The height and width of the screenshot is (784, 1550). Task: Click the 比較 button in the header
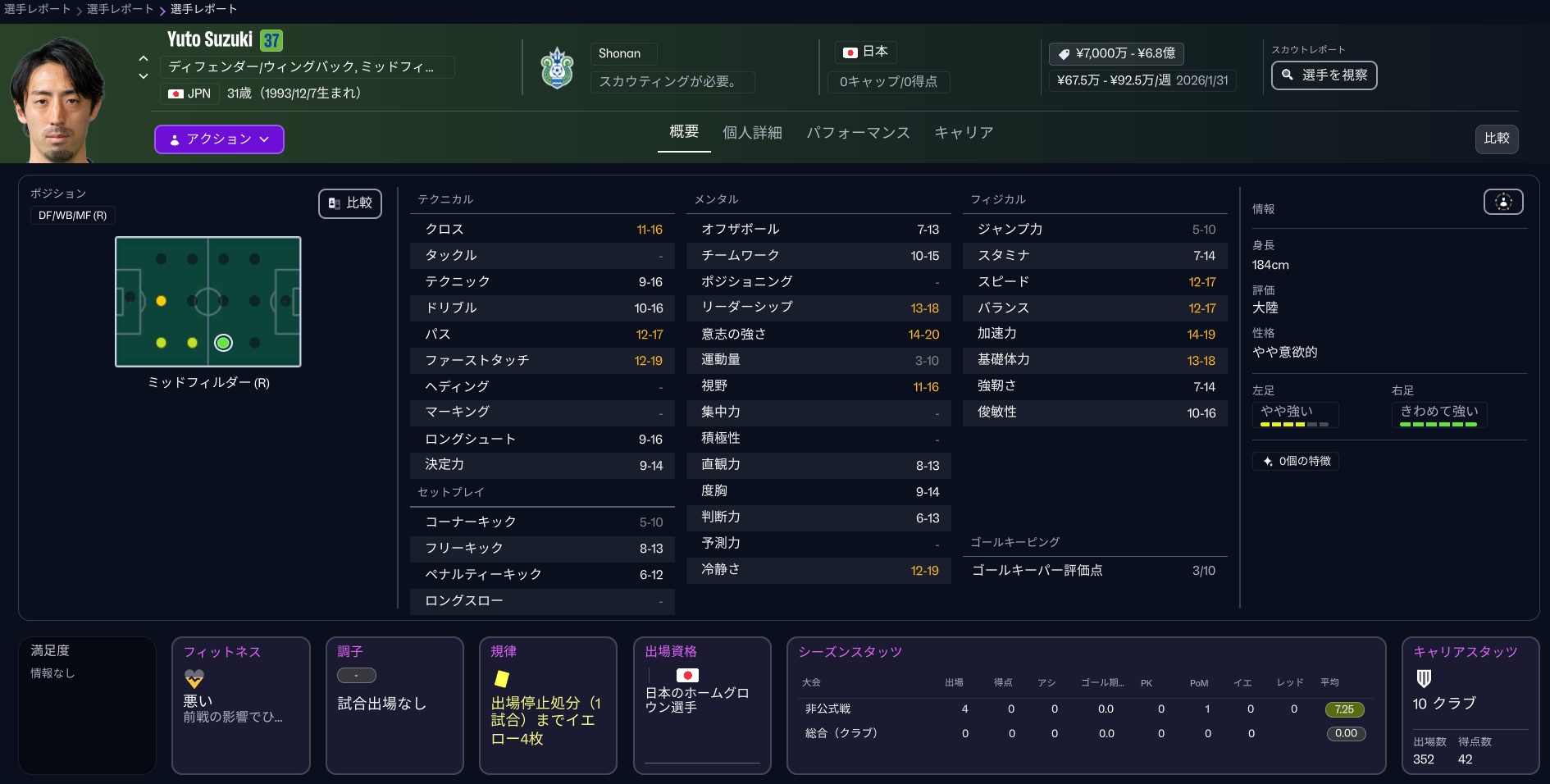click(1496, 139)
